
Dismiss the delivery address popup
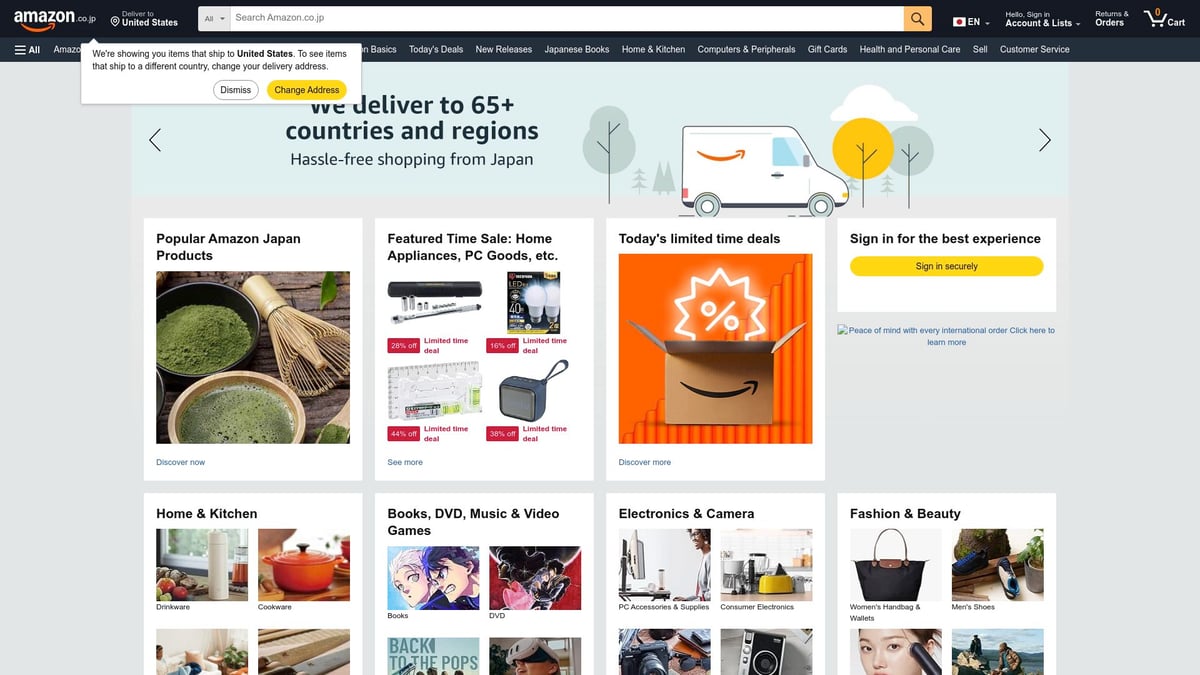236,90
